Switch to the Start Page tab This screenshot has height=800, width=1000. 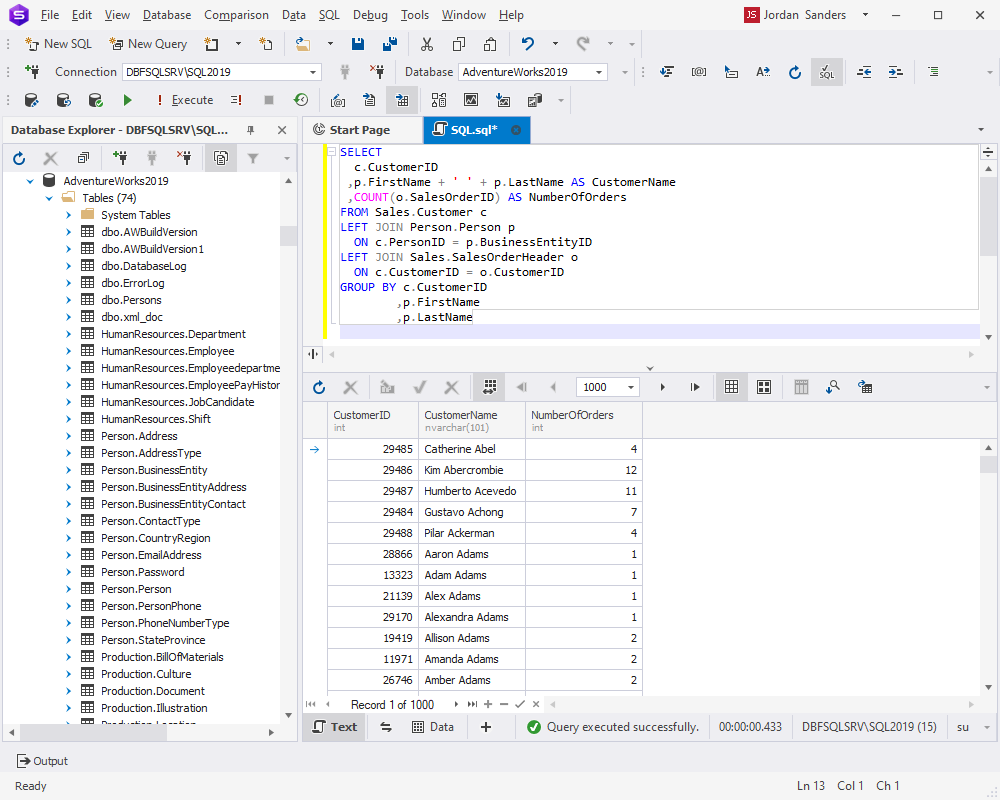(359, 130)
